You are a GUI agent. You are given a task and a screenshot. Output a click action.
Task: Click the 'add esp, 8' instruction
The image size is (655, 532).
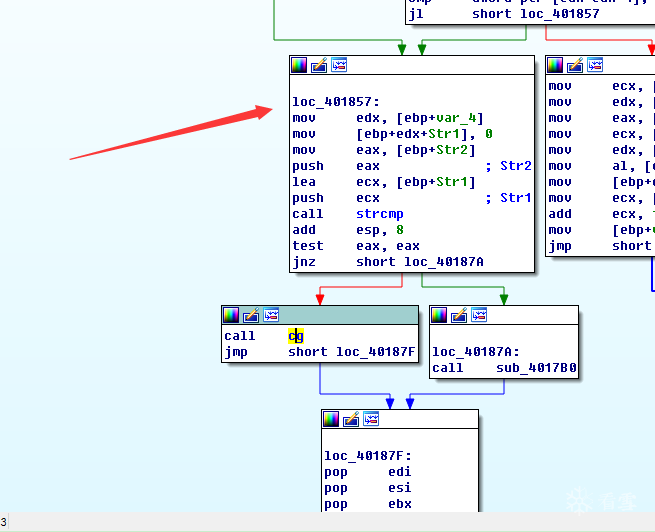[348, 230]
